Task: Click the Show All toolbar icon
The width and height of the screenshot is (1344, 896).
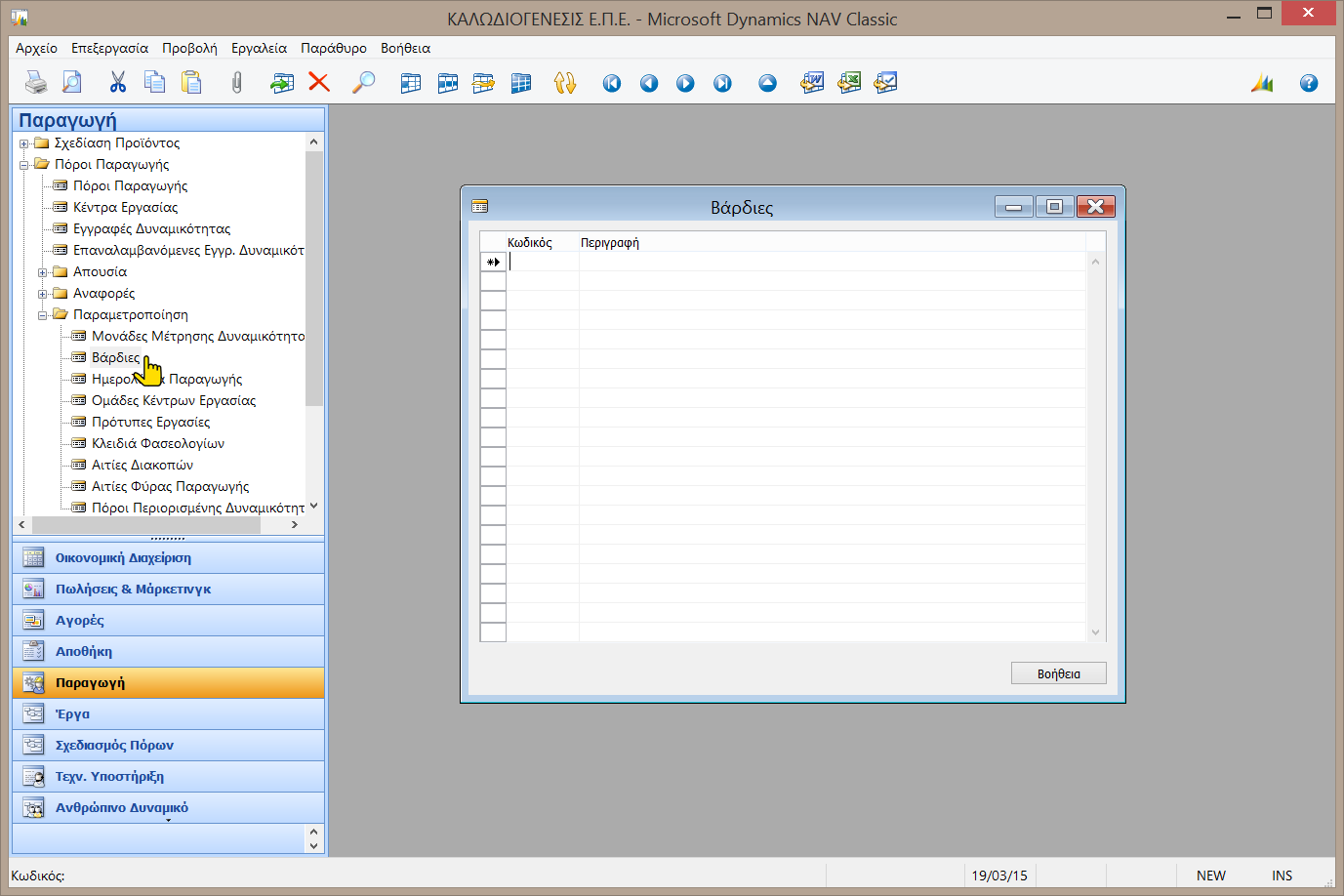Action: pos(521,83)
